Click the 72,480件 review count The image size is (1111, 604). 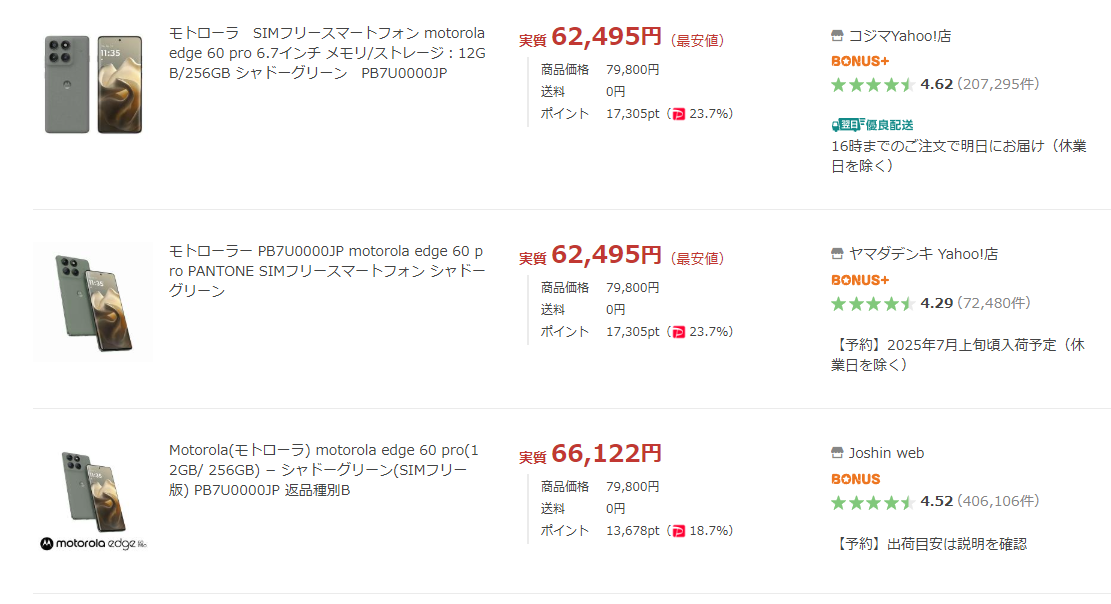[x=993, y=303]
